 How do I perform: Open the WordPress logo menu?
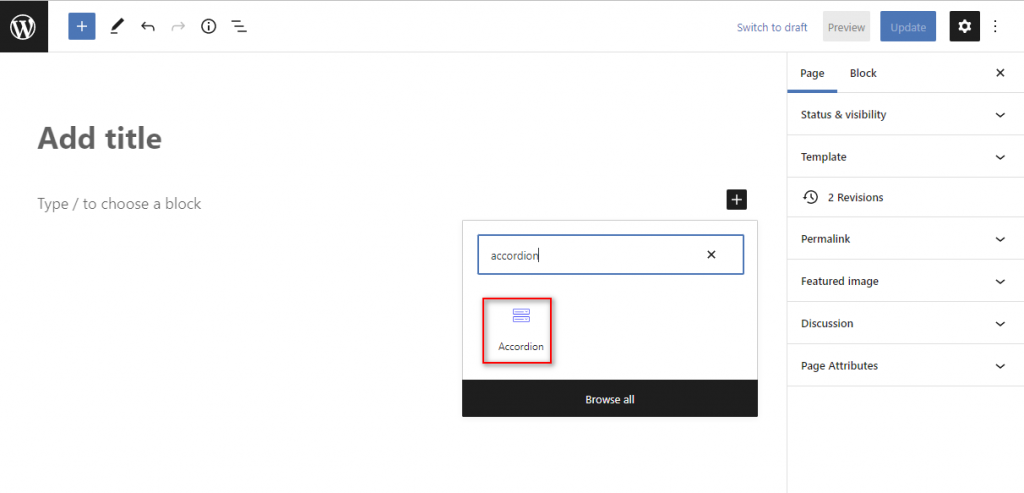24,26
